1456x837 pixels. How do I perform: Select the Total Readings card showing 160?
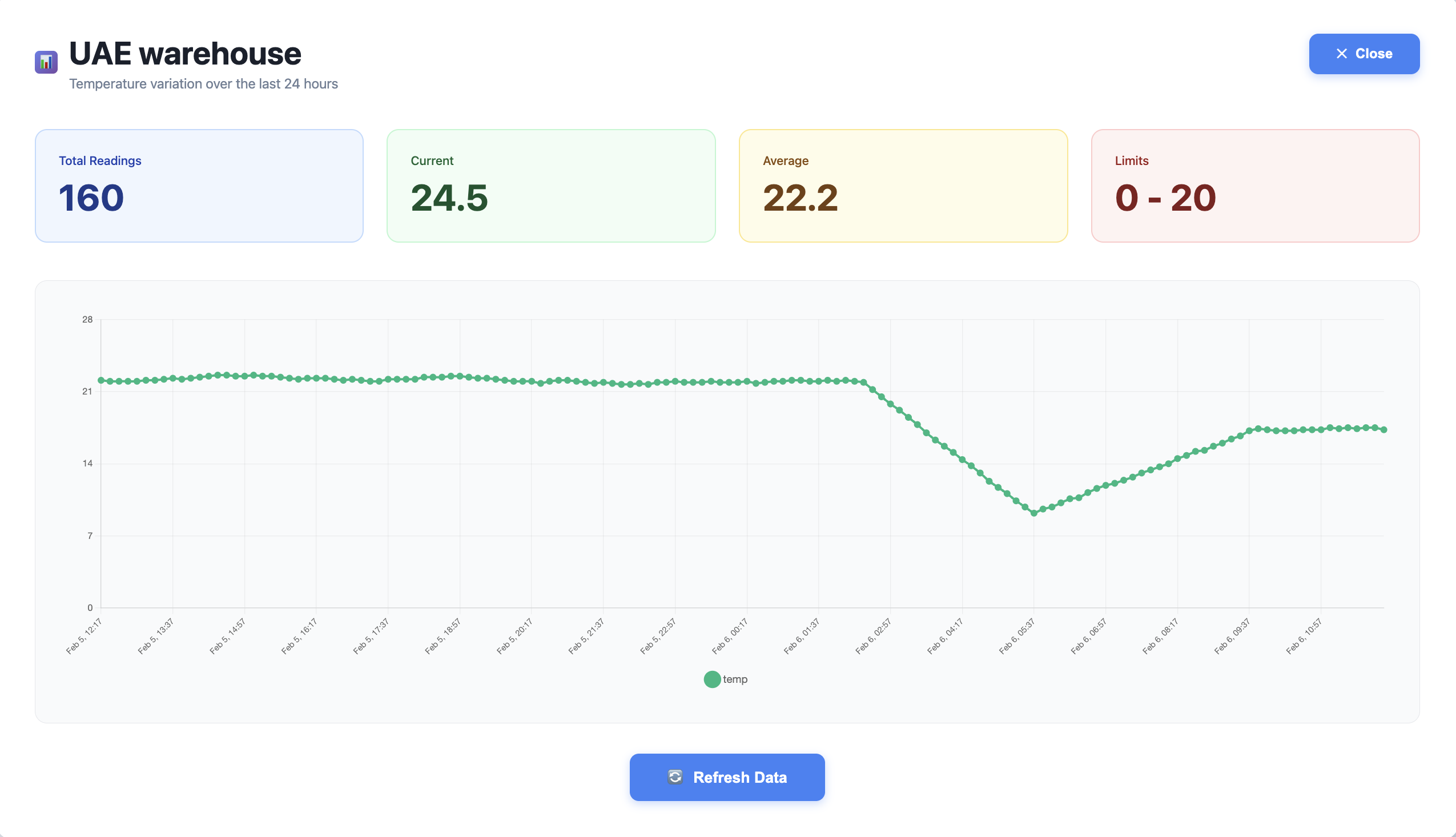click(199, 186)
